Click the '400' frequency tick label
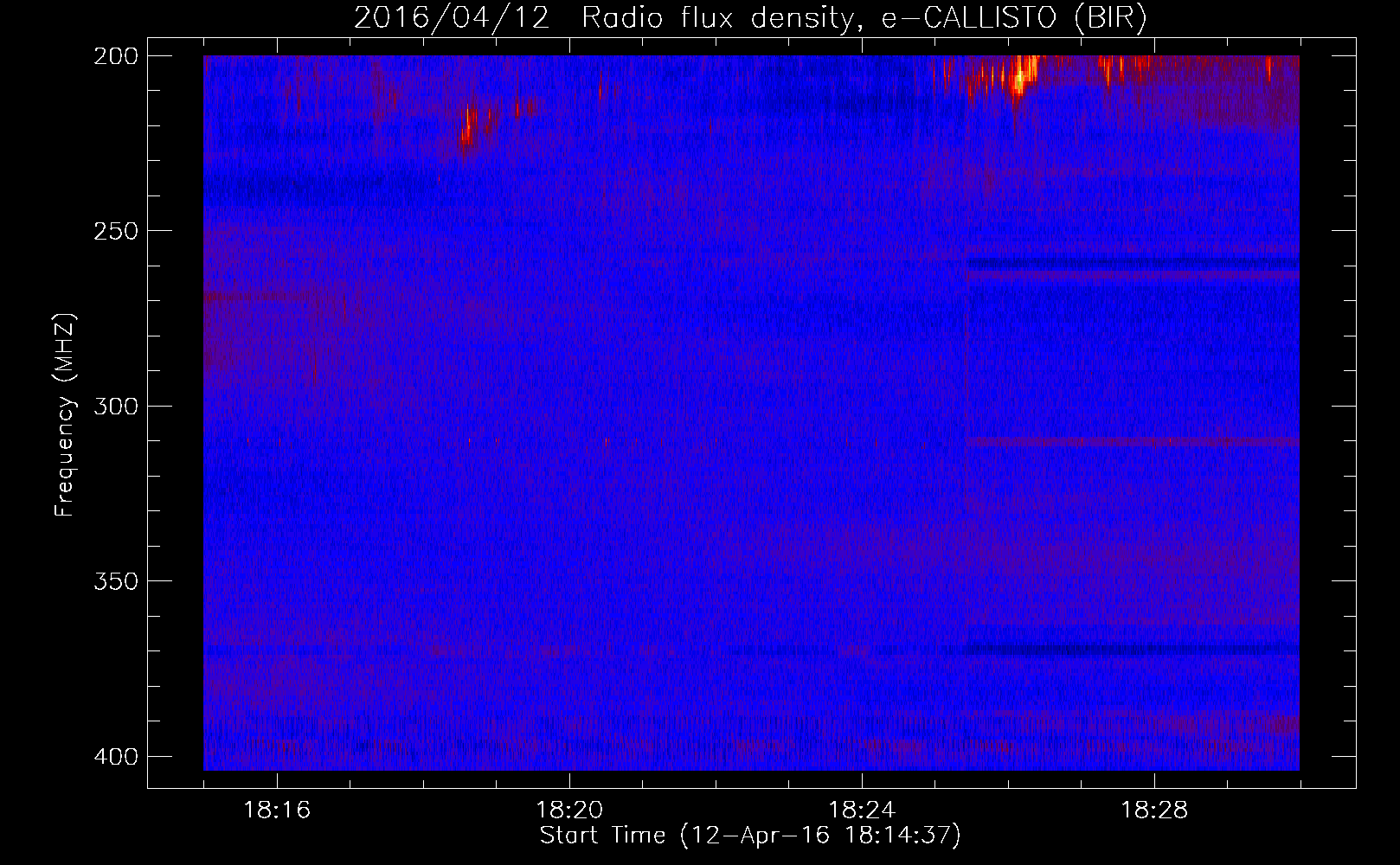This screenshot has width=1400, height=865. pos(115,756)
